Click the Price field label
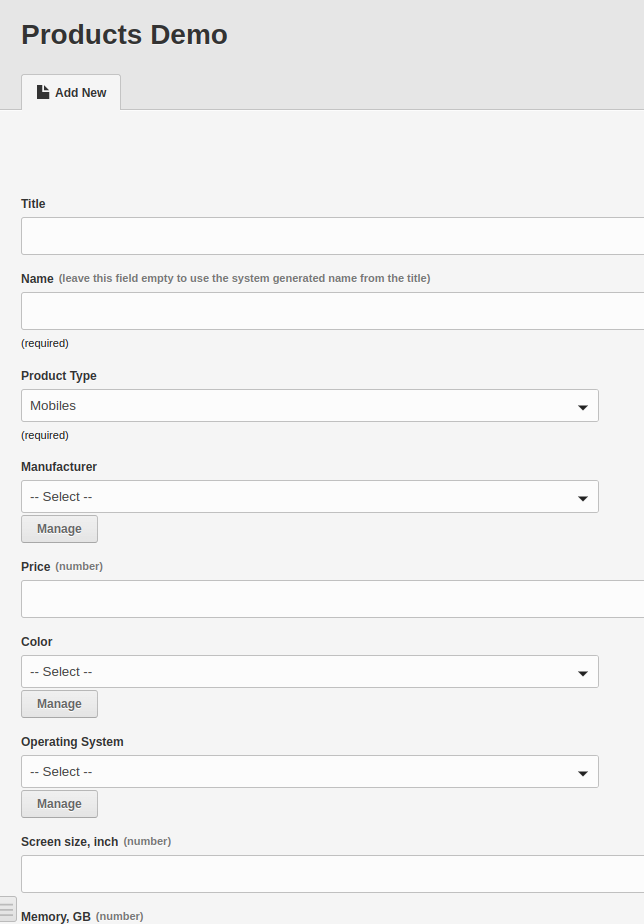 [x=35, y=566]
